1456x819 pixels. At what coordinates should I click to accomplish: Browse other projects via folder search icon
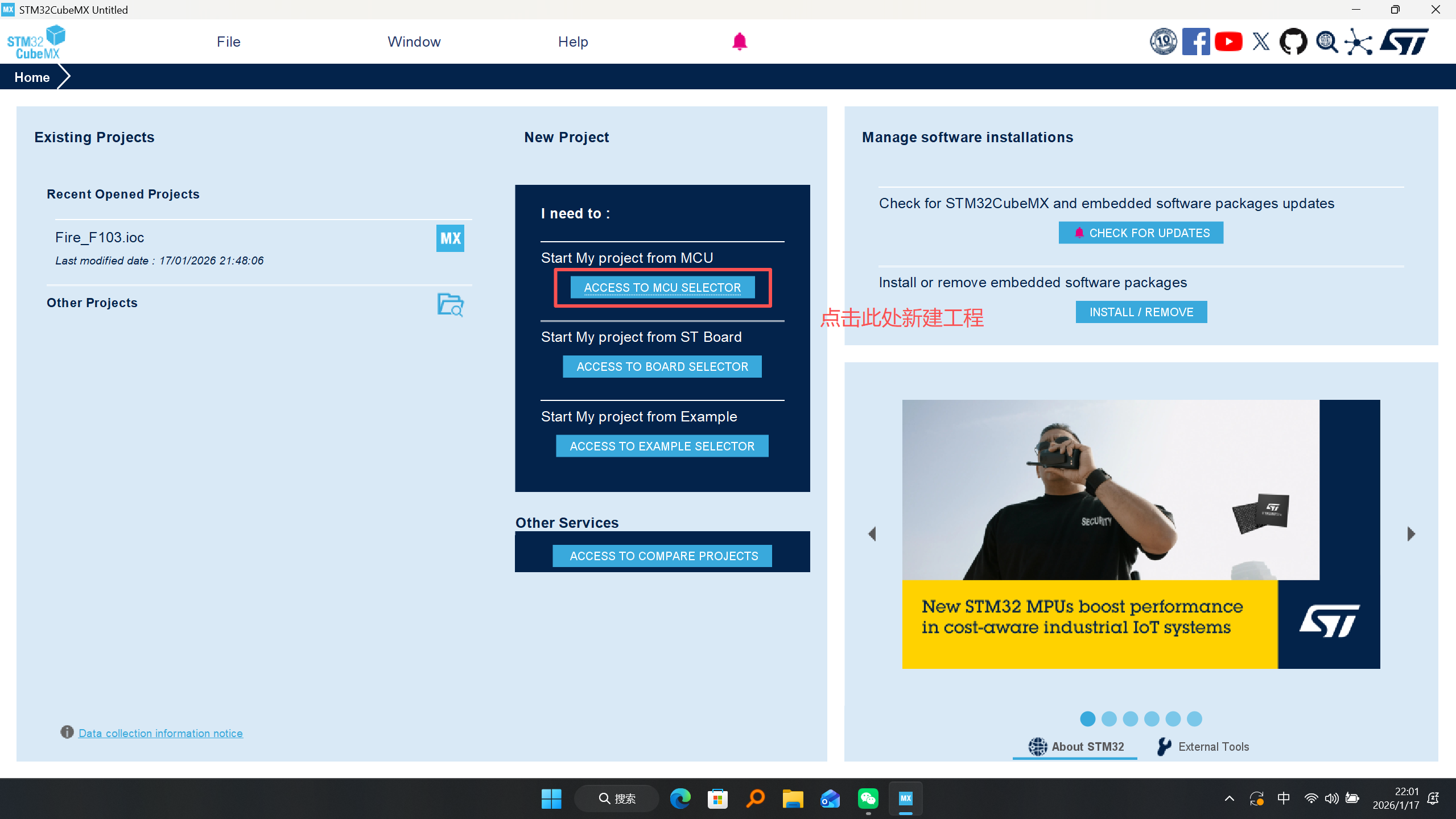(450, 304)
